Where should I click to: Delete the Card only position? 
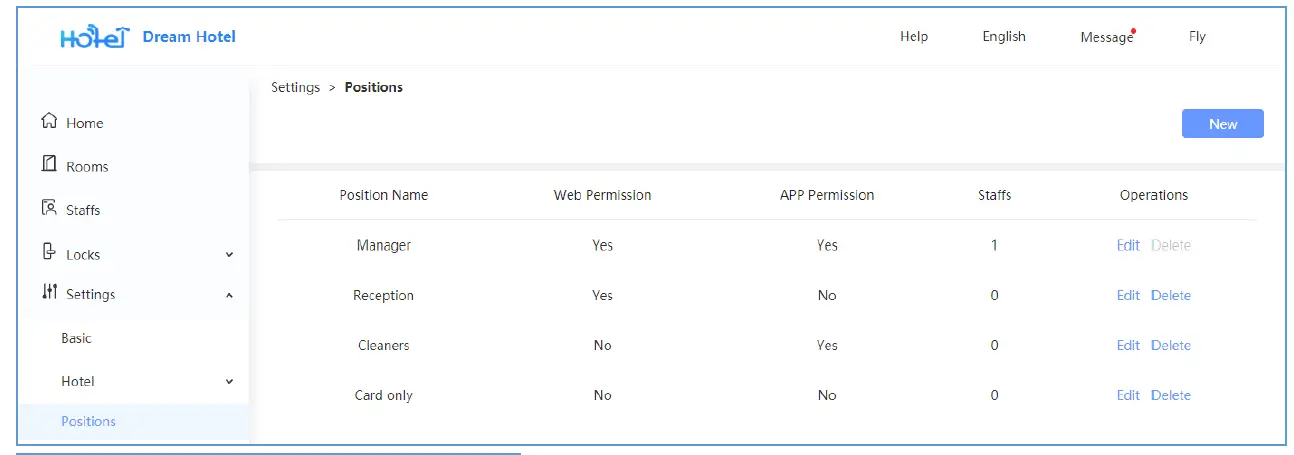click(x=1170, y=395)
